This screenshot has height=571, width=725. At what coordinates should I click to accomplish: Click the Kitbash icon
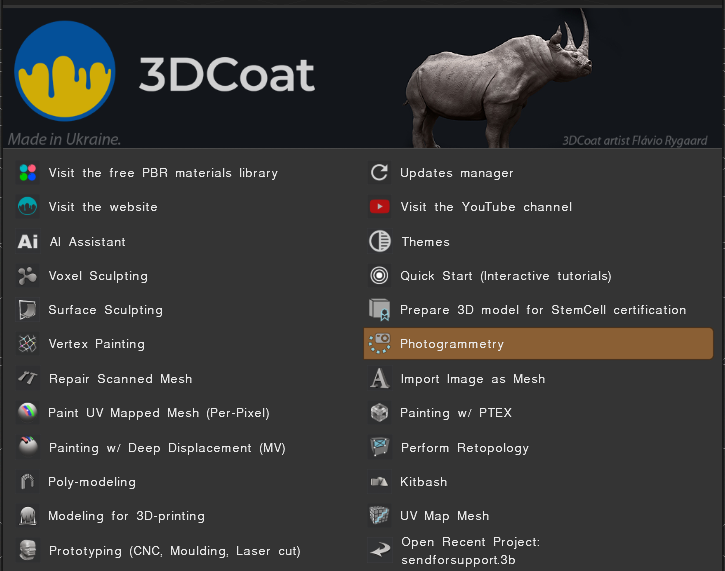point(380,481)
